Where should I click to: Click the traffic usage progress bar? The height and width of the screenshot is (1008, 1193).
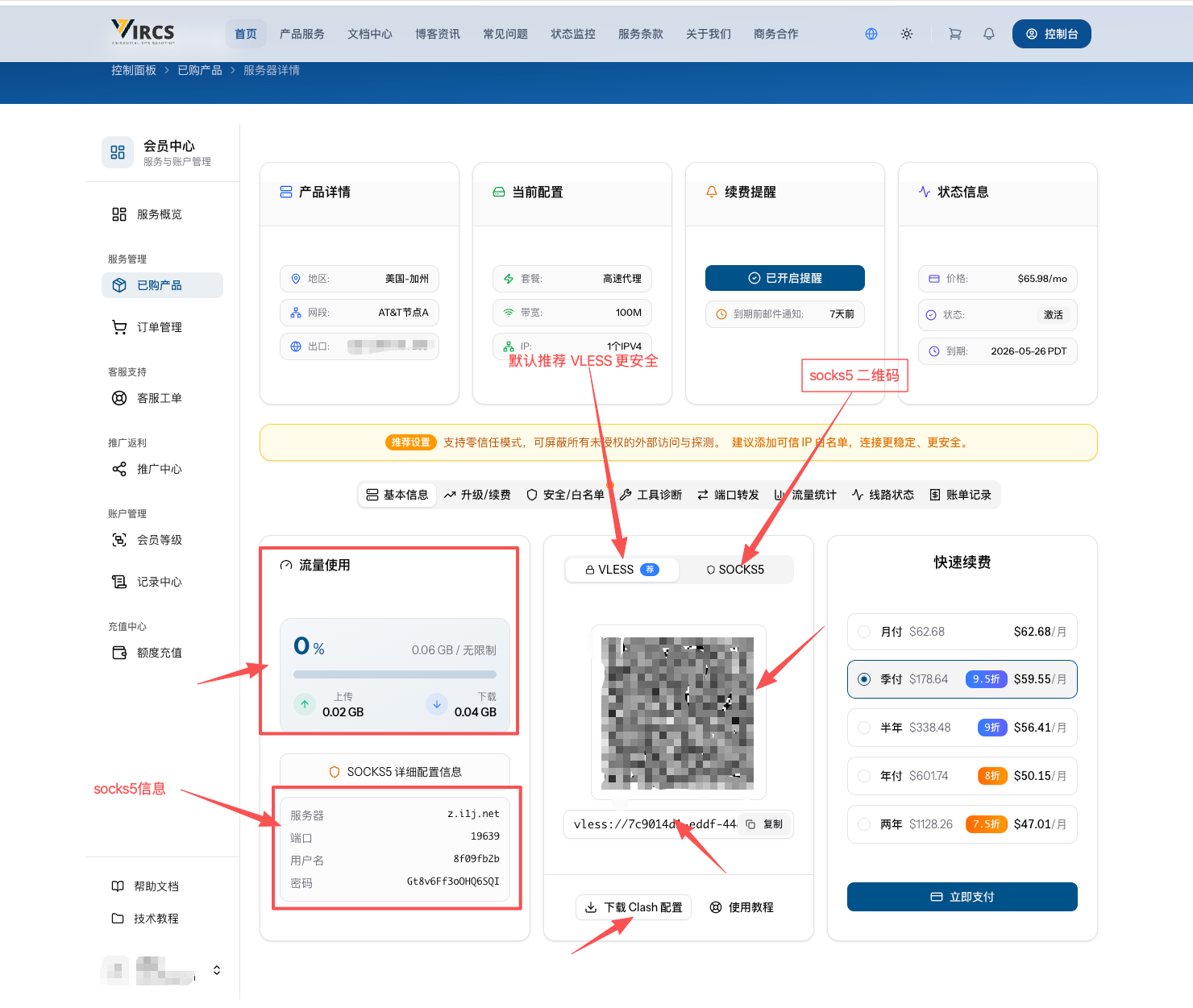click(395, 674)
